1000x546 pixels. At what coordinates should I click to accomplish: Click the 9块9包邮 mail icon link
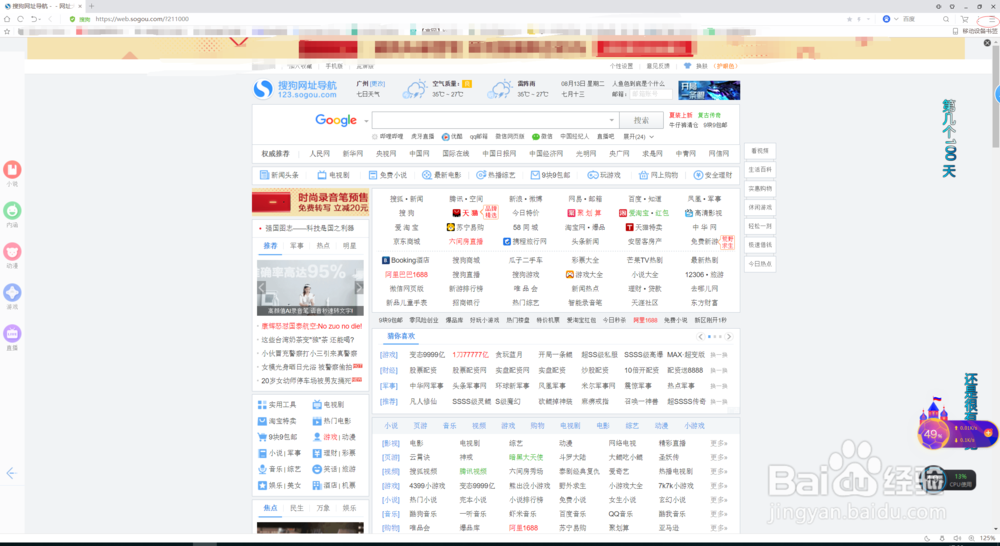(535, 175)
